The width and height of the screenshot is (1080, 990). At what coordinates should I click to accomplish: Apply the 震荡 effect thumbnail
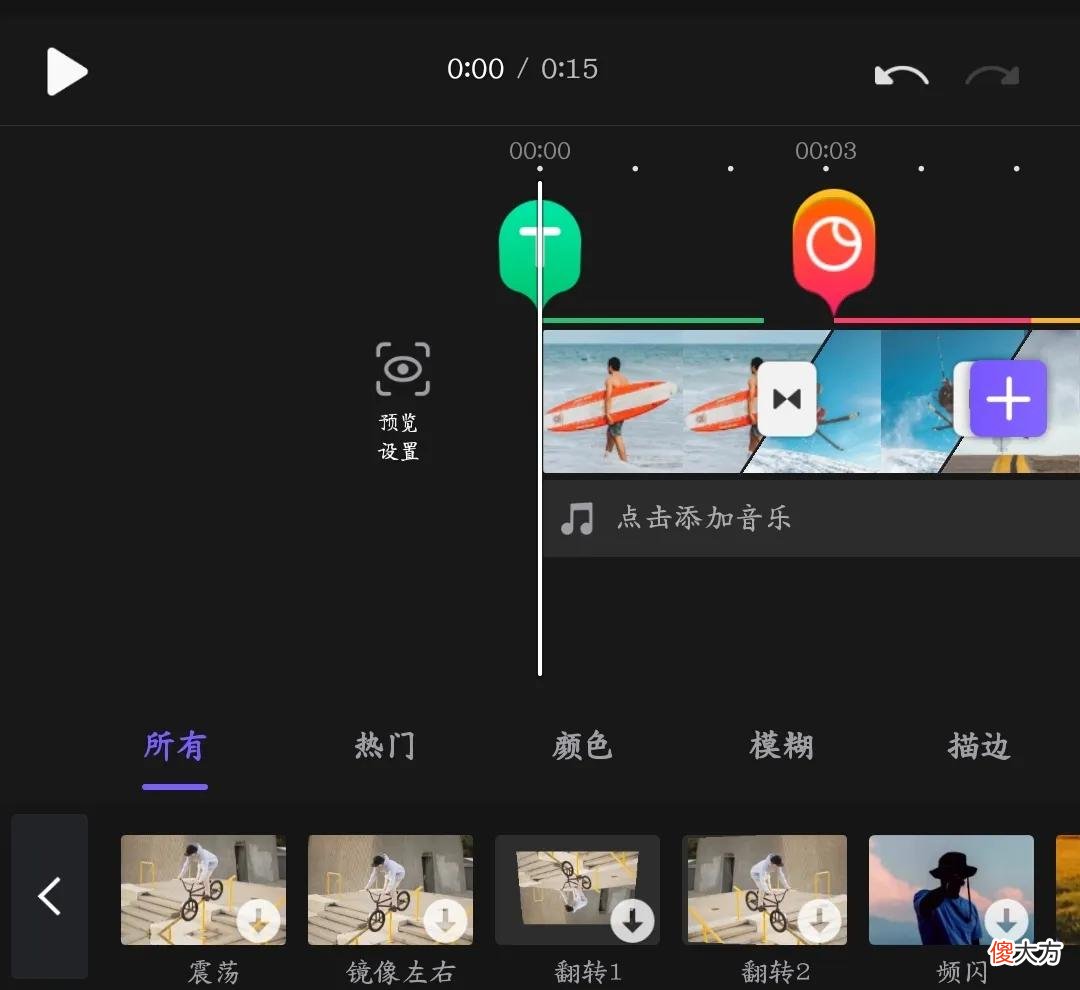pyautogui.click(x=203, y=889)
